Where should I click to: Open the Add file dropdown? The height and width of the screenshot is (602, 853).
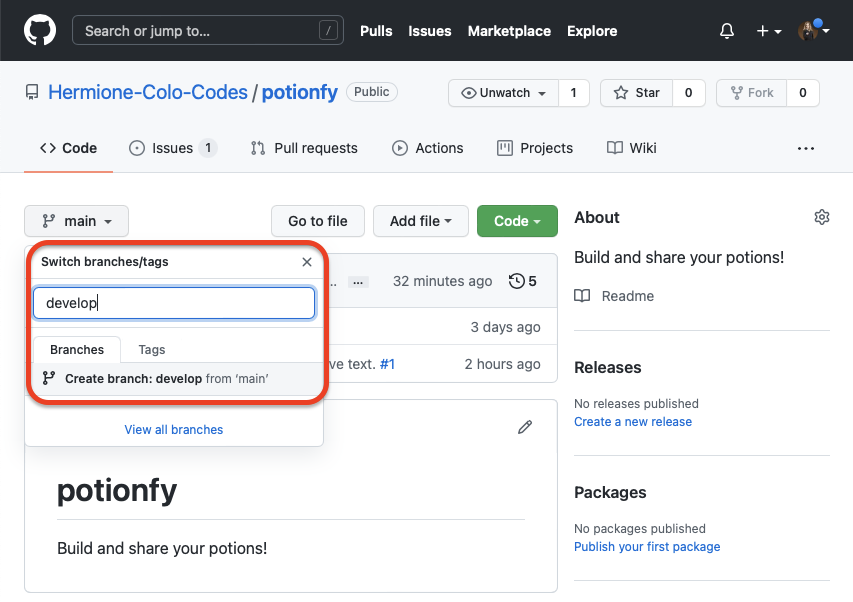(421, 221)
